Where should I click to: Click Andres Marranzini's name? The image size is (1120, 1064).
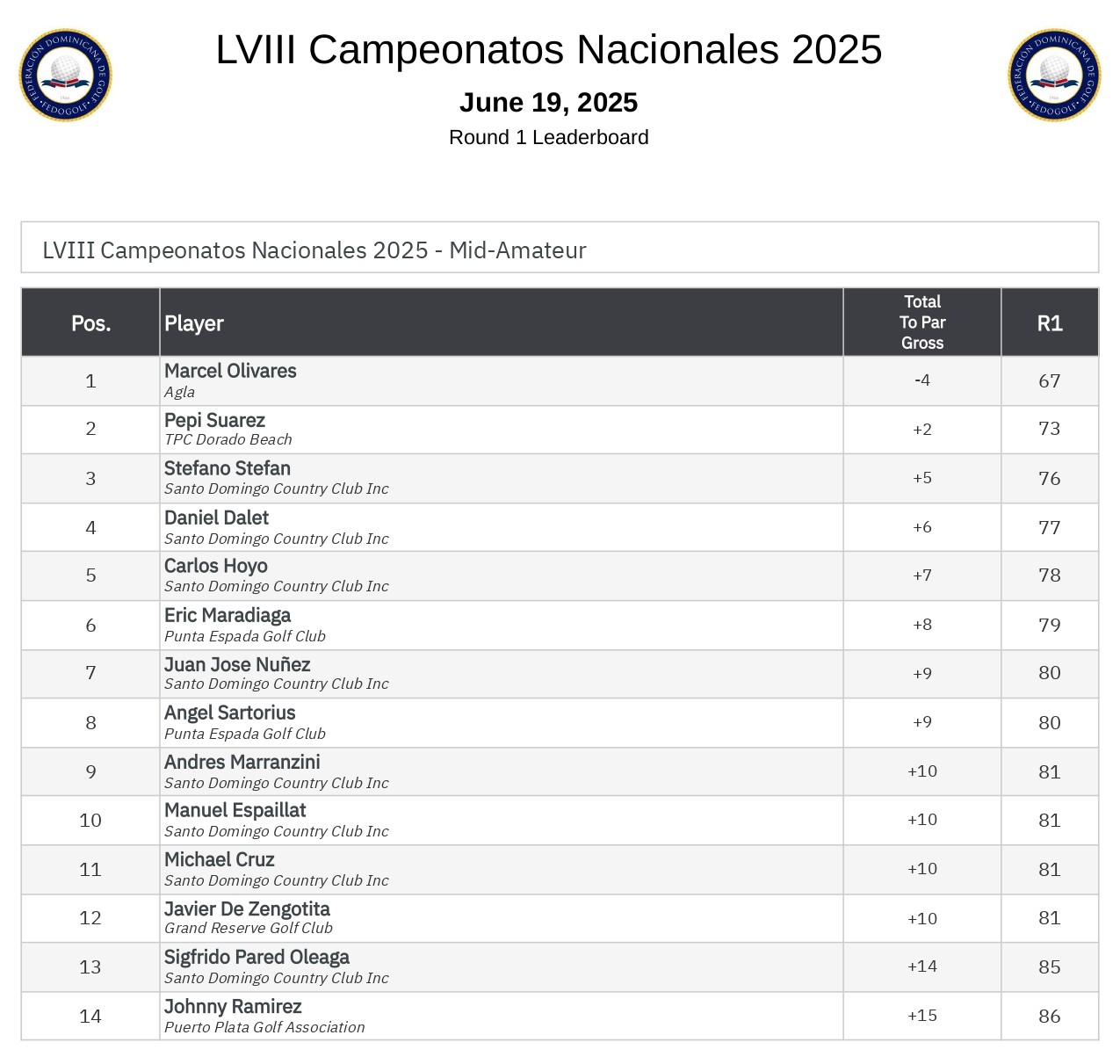(x=242, y=763)
